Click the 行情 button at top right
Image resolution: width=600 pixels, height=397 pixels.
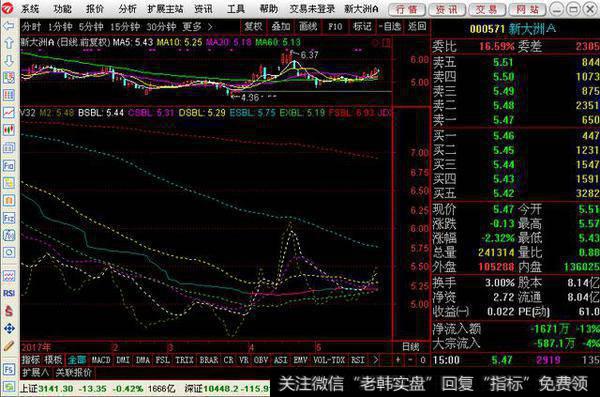407,9
